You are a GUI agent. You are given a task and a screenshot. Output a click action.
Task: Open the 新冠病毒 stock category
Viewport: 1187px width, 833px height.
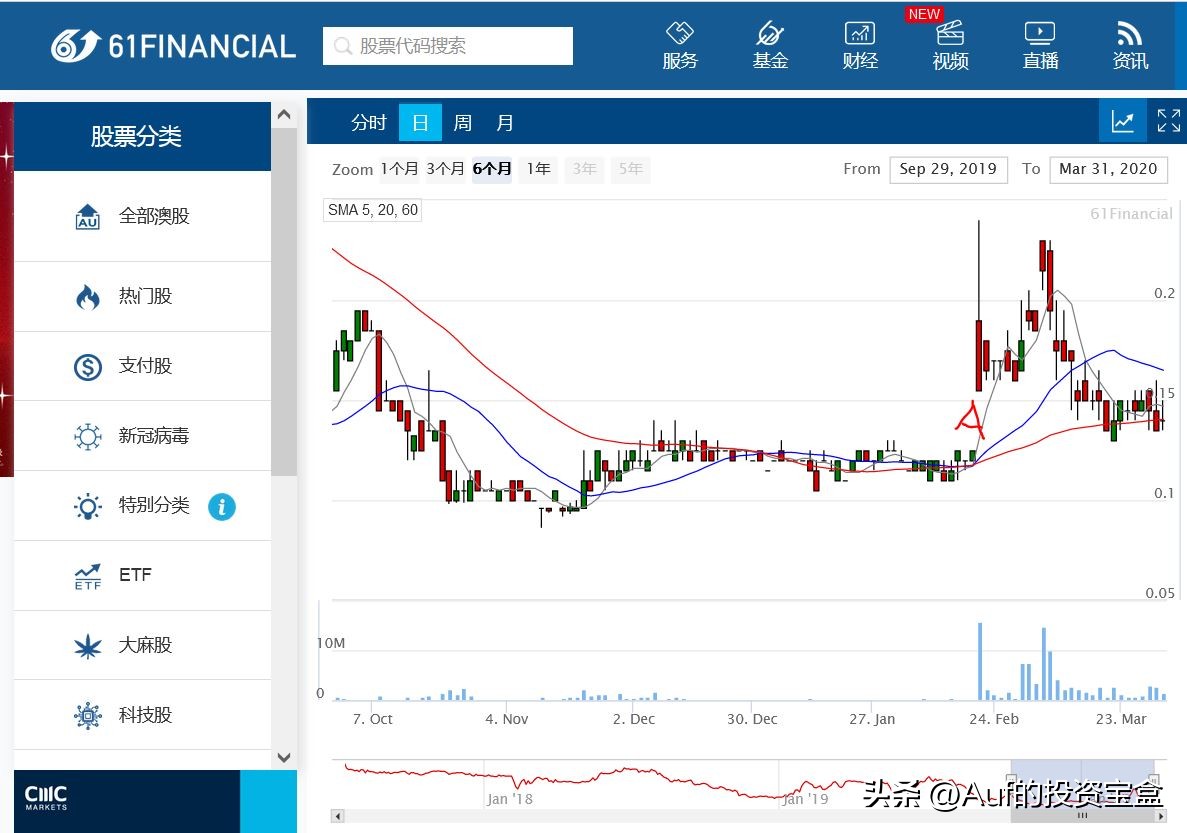153,436
